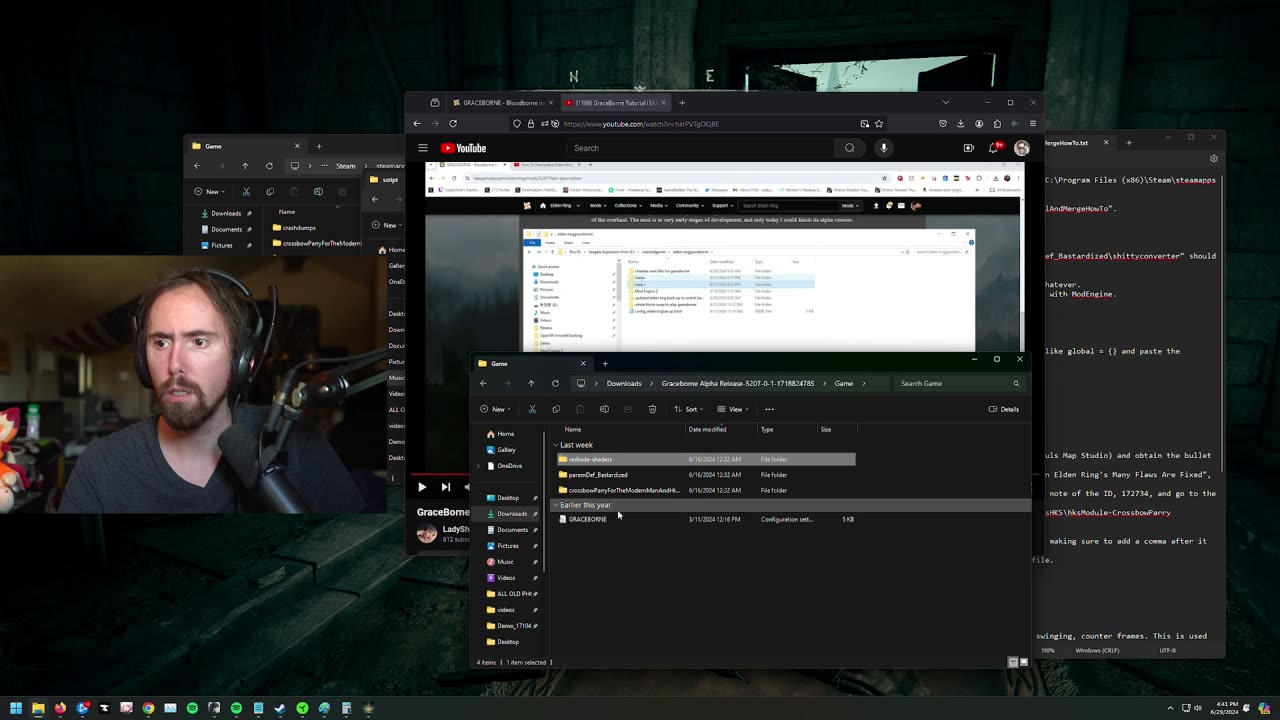The height and width of the screenshot is (720, 1280).
Task: Sort by the Type column header
Action: (767, 429)
